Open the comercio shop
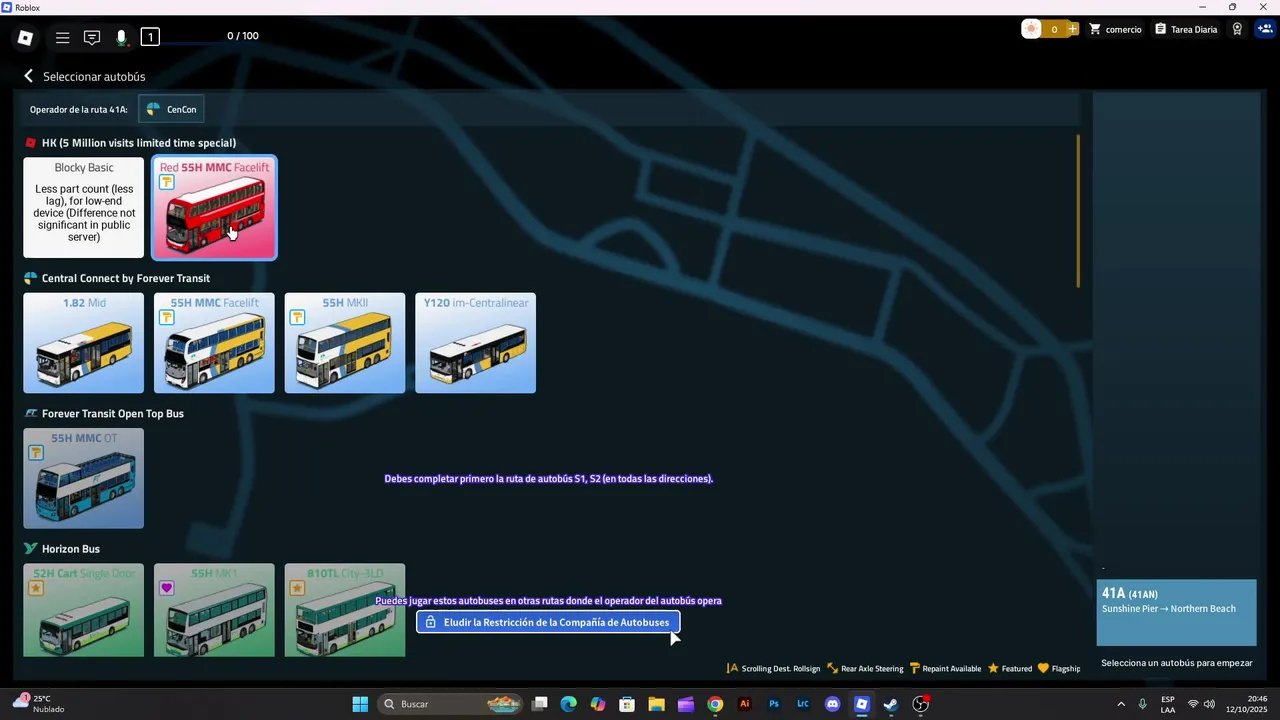 click(x=1115, y=29)
